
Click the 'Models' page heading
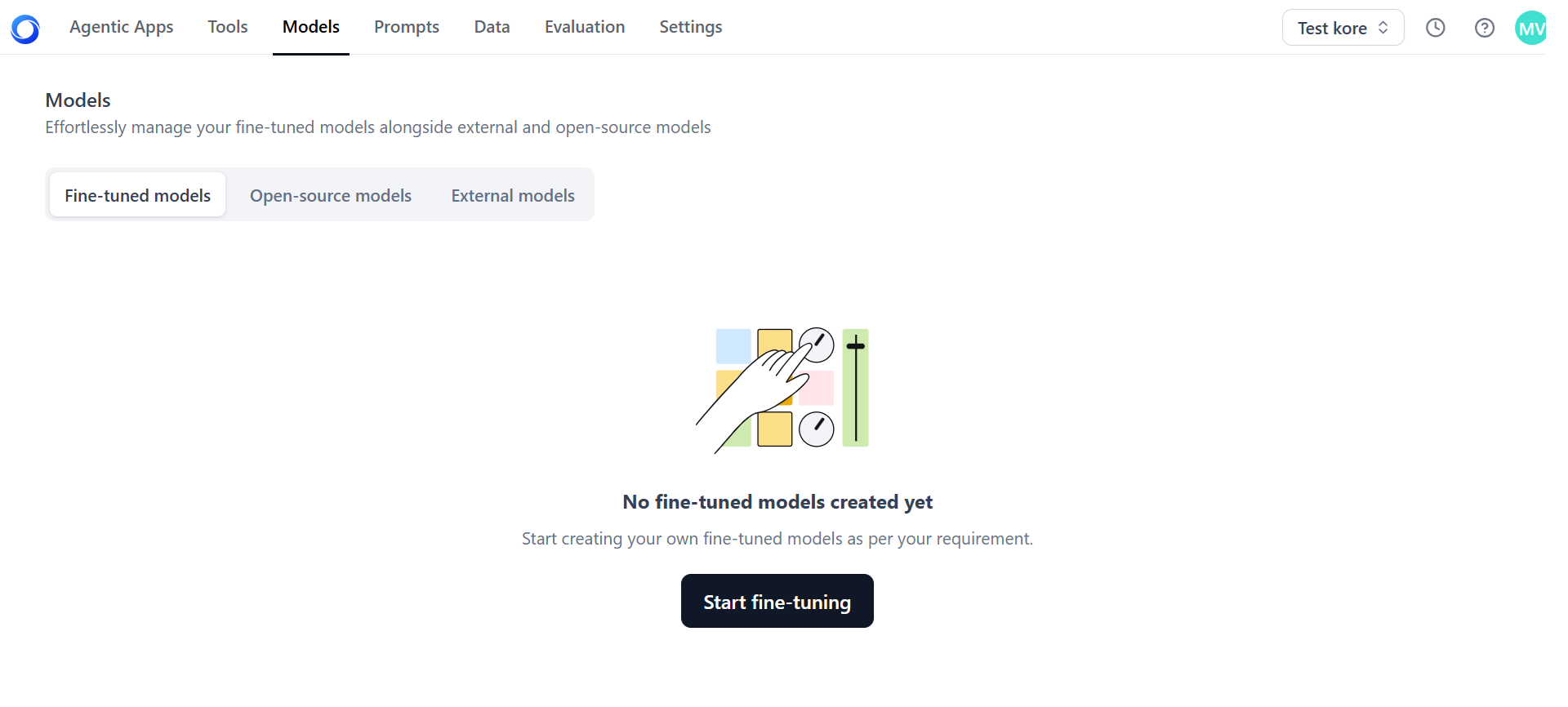[x=78, y=100]
